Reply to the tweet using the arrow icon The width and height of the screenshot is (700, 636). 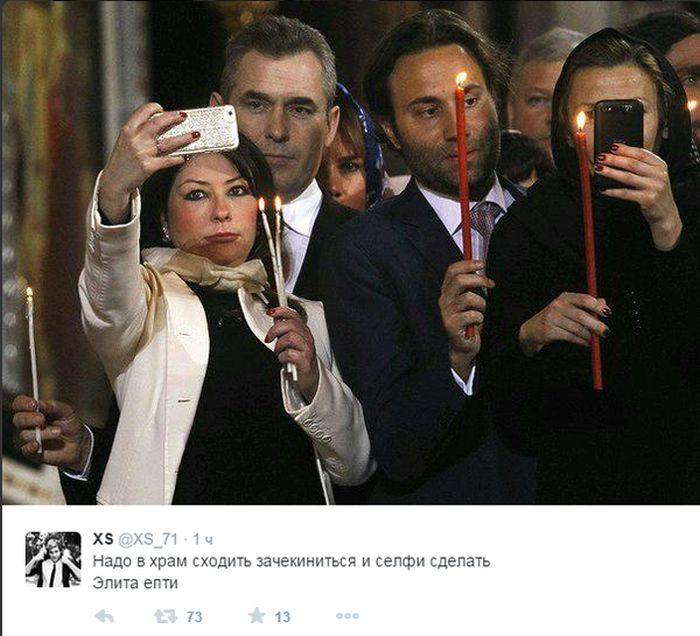click(x=104, y=616)
